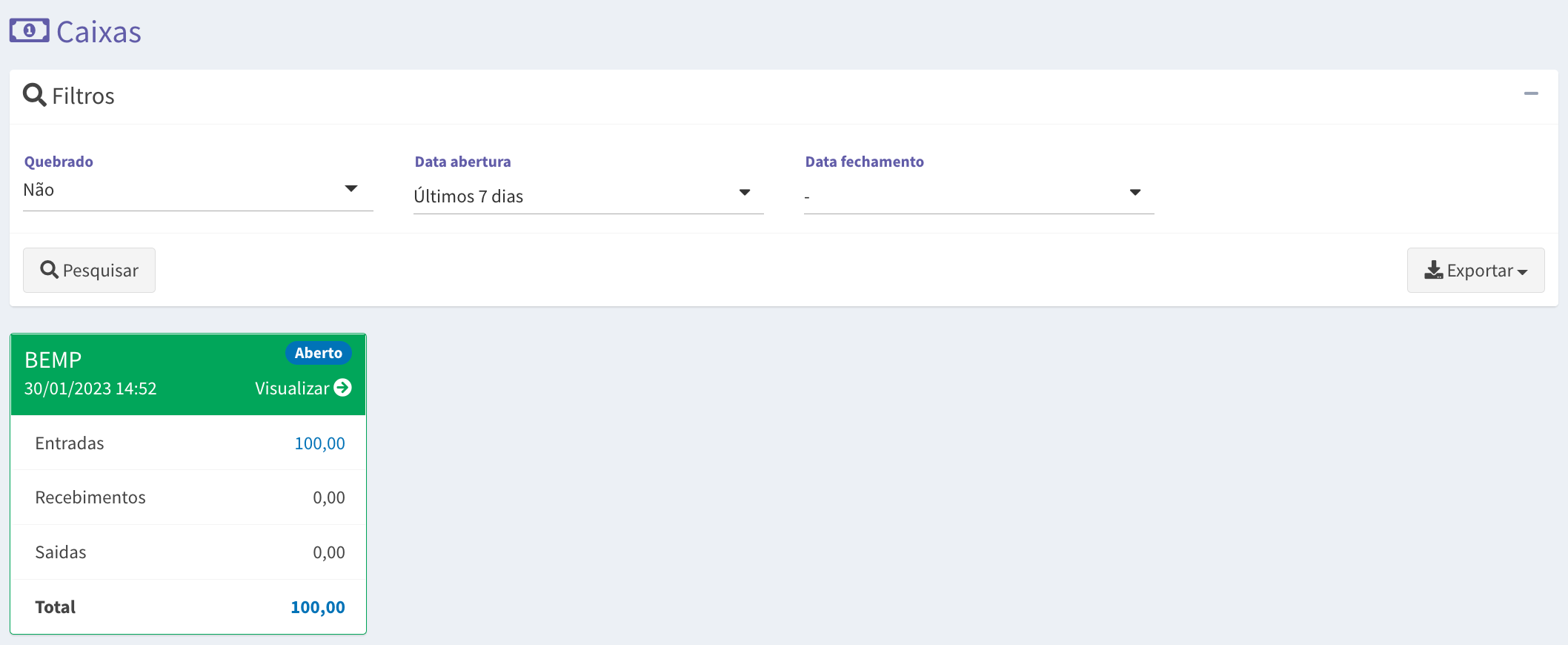Viewport: 1568px width, 645px height.
Task: Open the Quebrado dropdown
Action: [198, 191]
